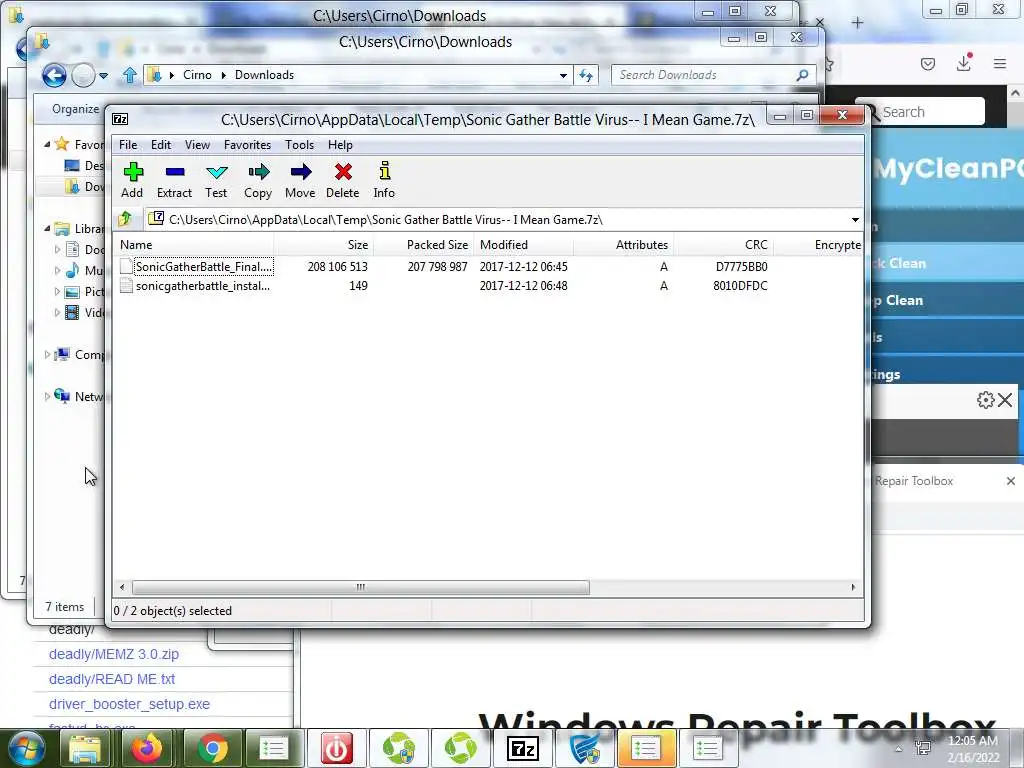Image resolution: width=1024 pixels, height=768 pixels.
Task: Click the 7-Zip taskbar button
Action: pyautogui.click(x=522, y=748)
